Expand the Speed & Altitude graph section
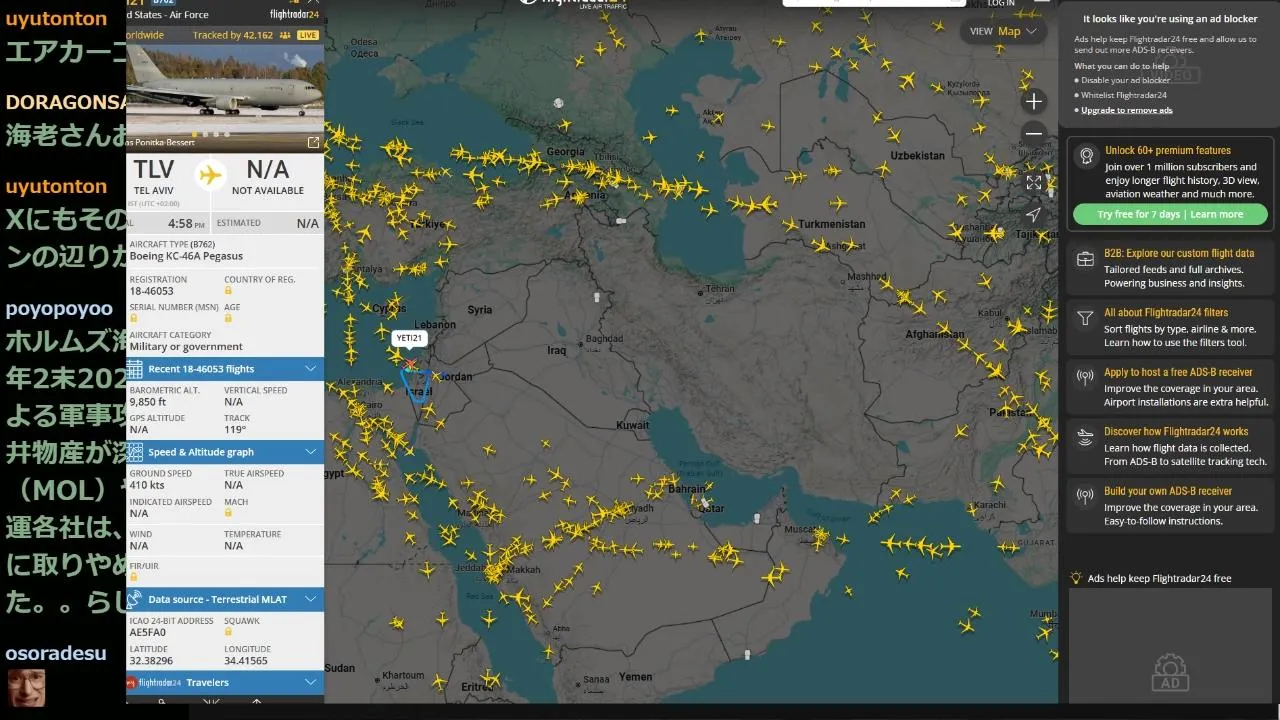The width and height of the screenshot is (1280, 720). (225, 452)
